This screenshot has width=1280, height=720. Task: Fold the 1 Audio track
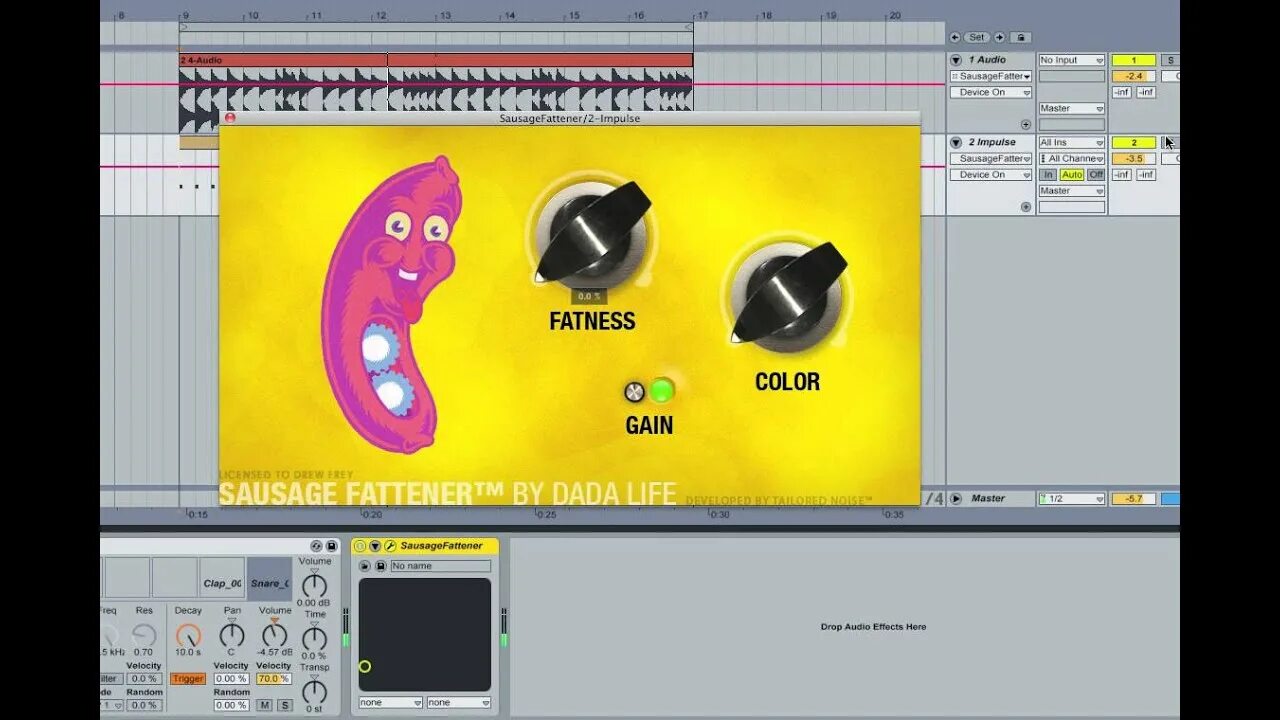(x=956, y=60)
